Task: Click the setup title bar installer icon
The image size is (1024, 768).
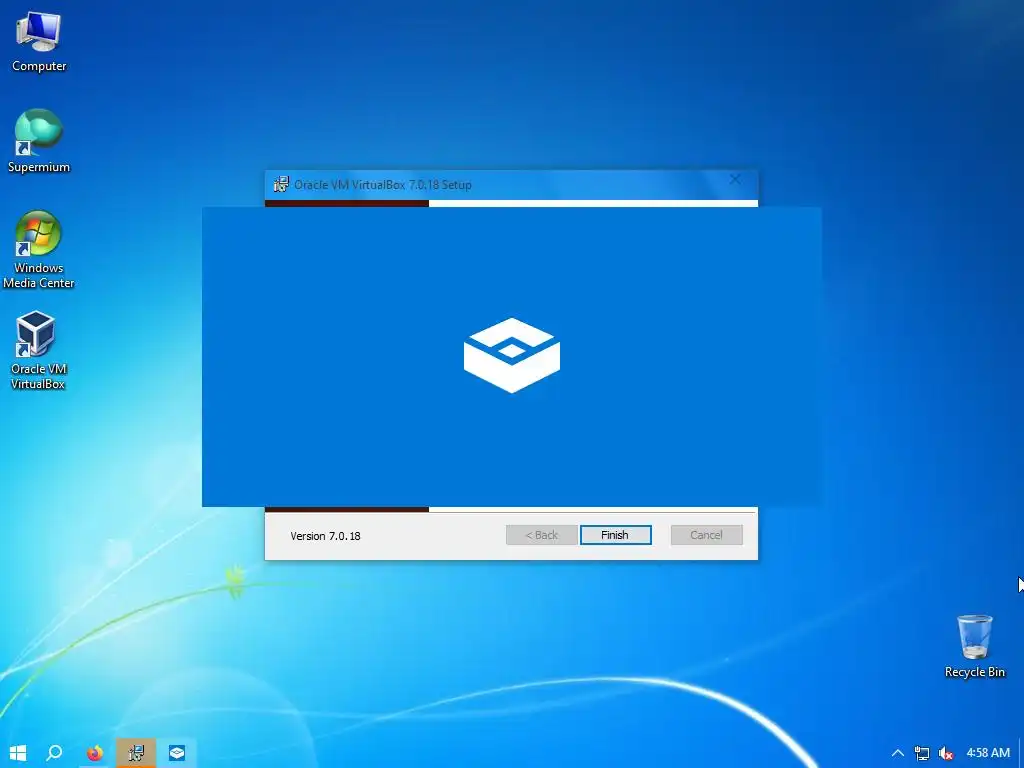Action: (281, 184)
